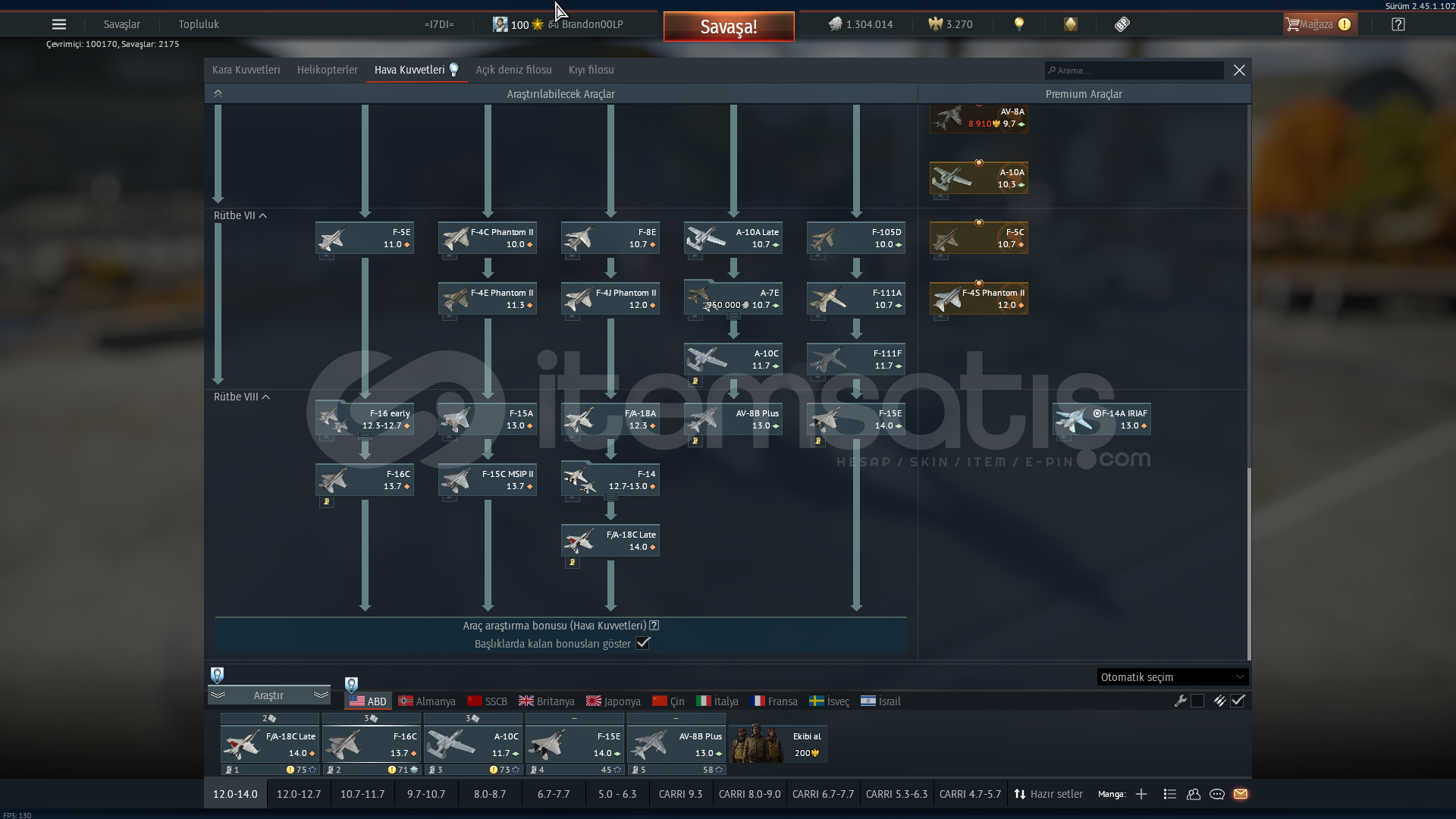Select the F-15A aircraft card
Screen dimensions: 1456x819
tap(488, 419)
